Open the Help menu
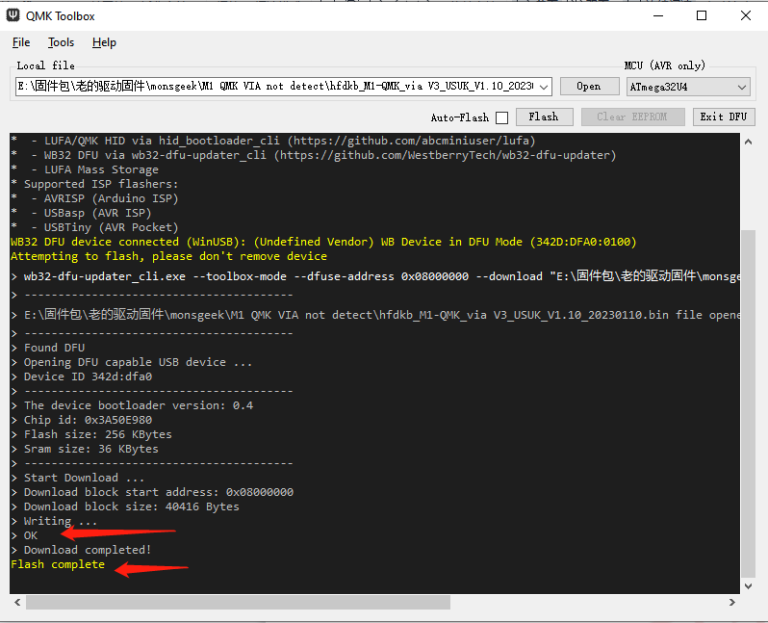Viewport: 768px width, 623px height. pos(104,43)
